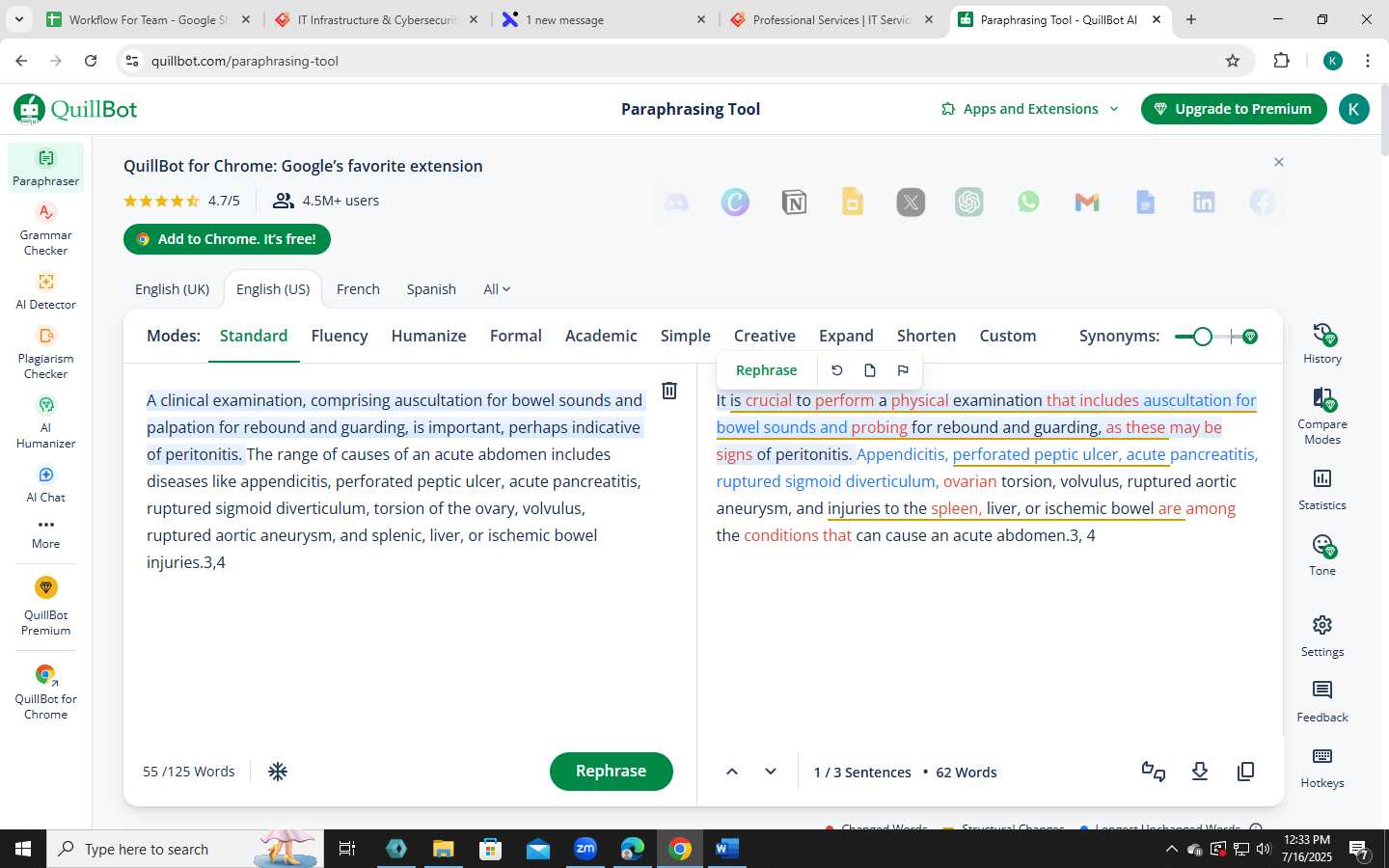
Task: Open the Paraphraser tool in sidebar
Action: [x=45, y=167]
